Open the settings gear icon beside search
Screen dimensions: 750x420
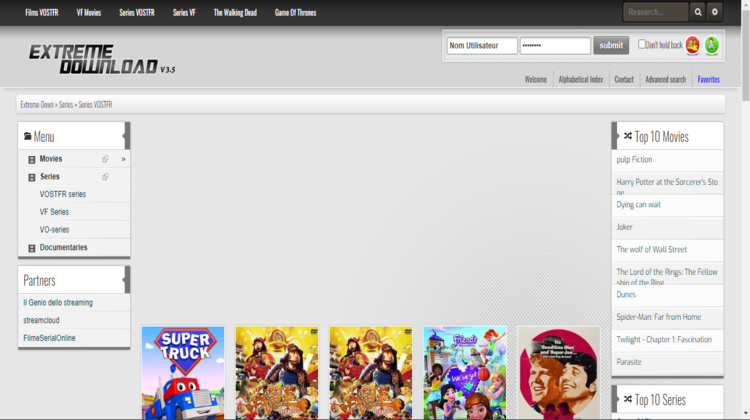point(715,12)
